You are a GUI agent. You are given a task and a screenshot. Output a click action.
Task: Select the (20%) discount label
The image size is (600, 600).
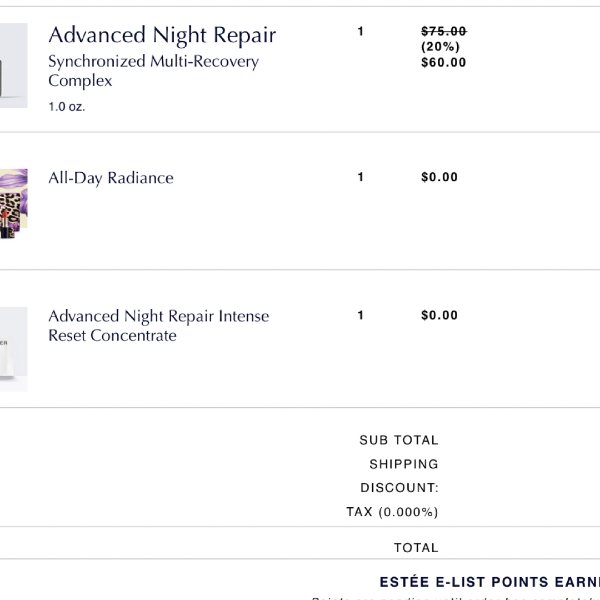[x=440, y=47]
